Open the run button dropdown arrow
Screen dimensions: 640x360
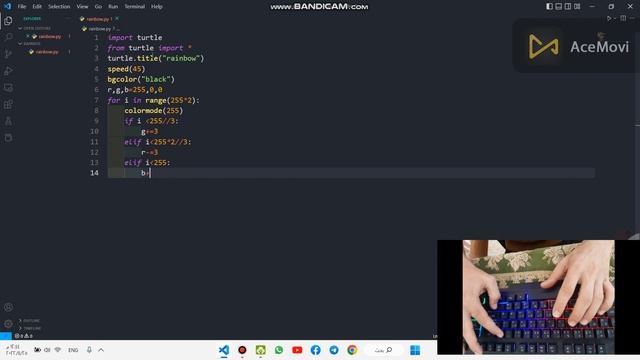tap(615, 18)
